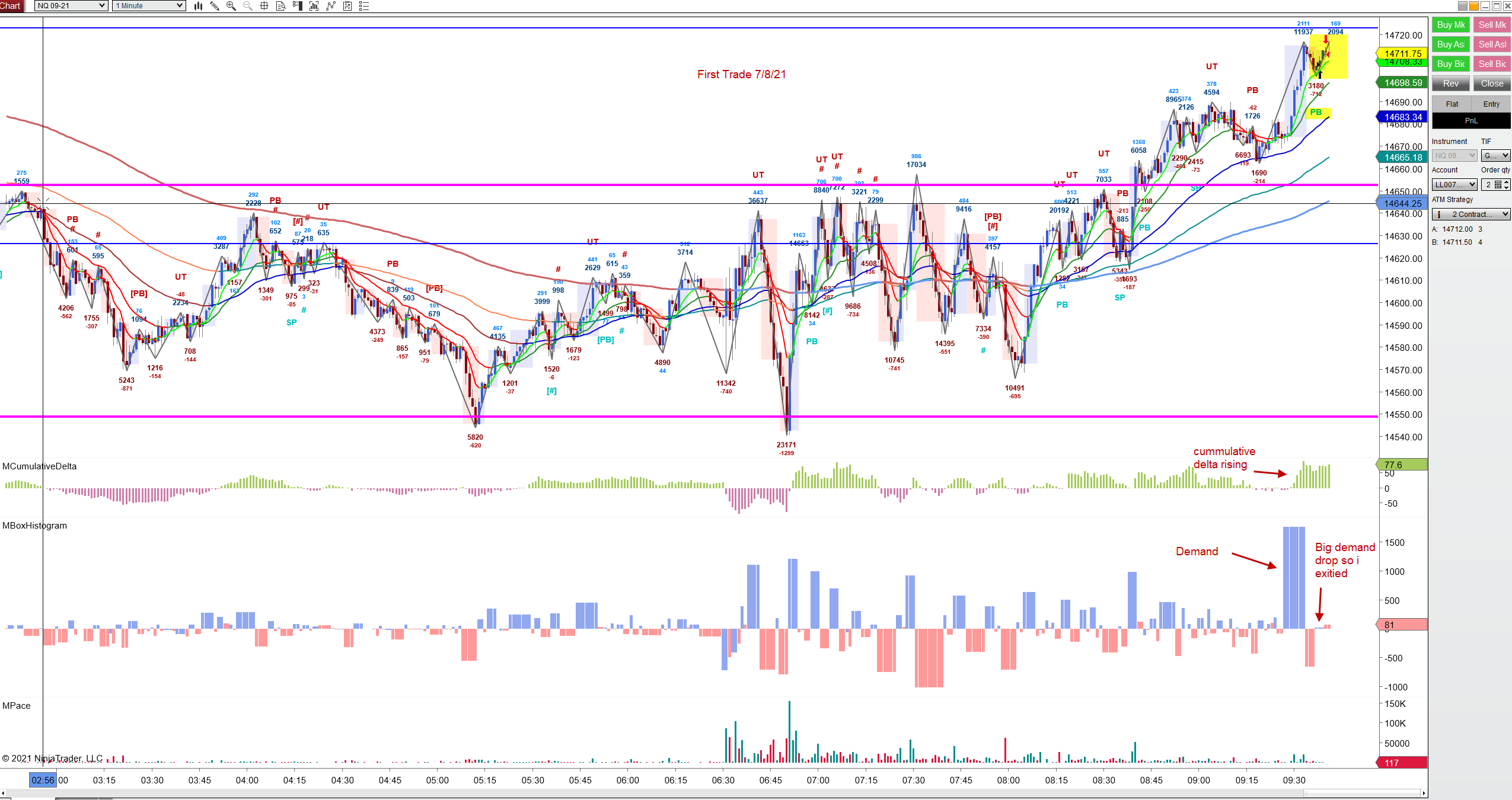Click the Buy Mkt button
The height and width of the screenshot is (800, 1512).
[x=1451, y=25]
